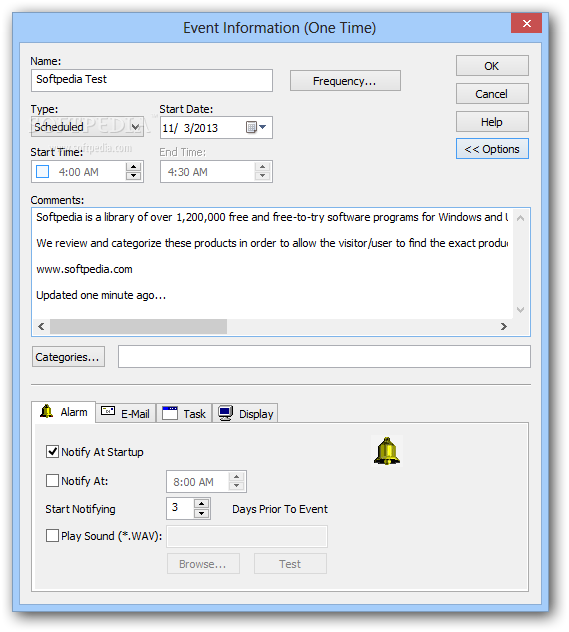The height and width of the screenshot is (632, 569).
Task: Click the monitor icon on Display tab
Action: point(225,414)
